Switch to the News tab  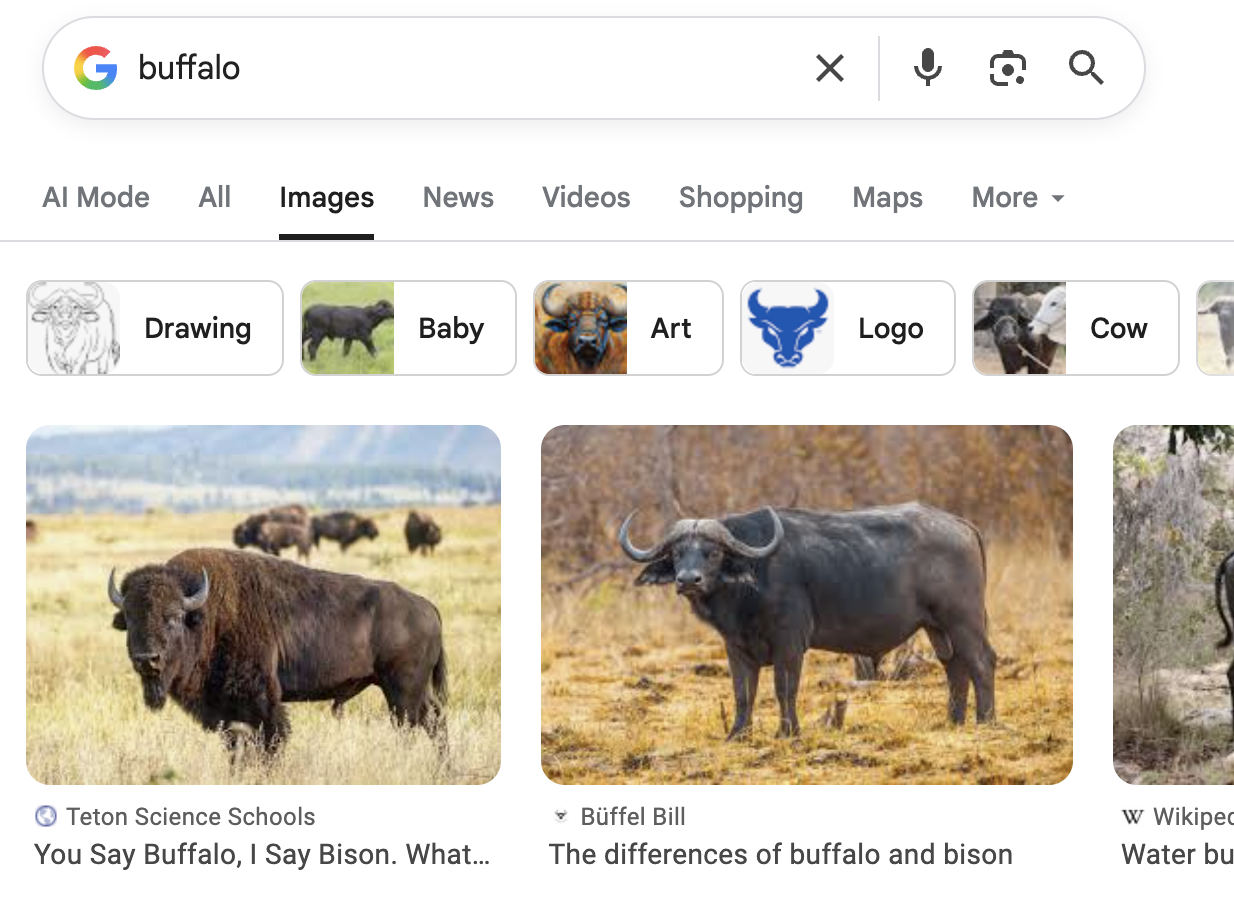tap(458, 197)
